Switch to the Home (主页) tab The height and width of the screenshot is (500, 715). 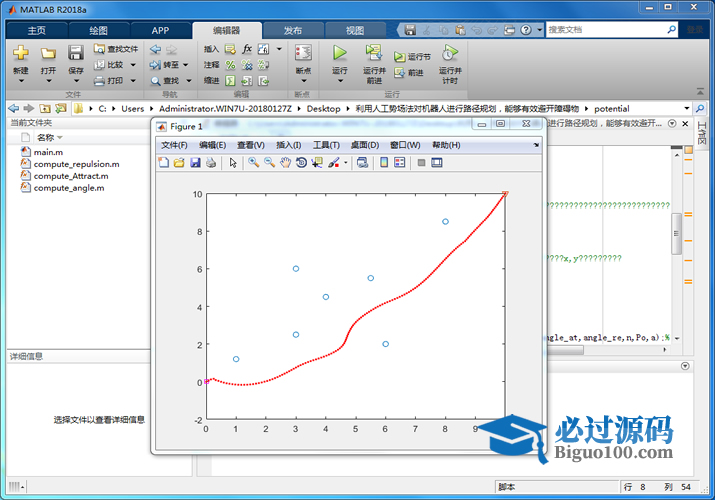[x=37, y=31]
